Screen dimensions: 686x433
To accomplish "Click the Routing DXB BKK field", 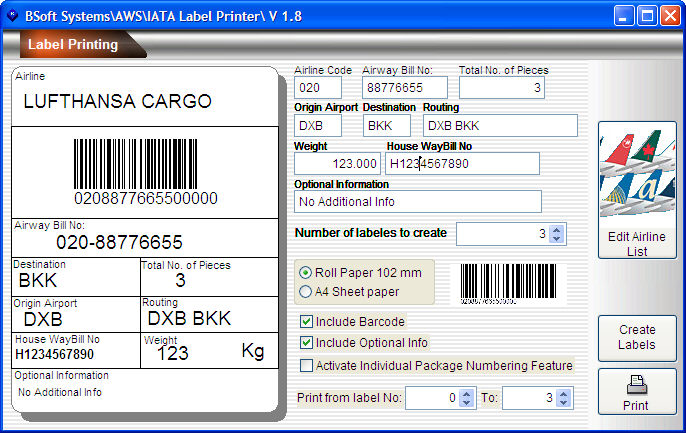I will coord(500,126).
